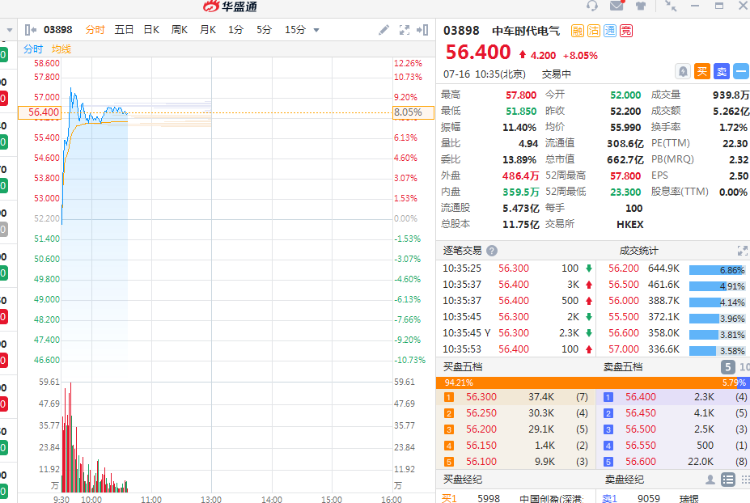Image resolution: width=750 pixels, height=503 pixels.
Task: Switch to 1分 chart tab
Action: pyautogui.click(x=235, y=30)
